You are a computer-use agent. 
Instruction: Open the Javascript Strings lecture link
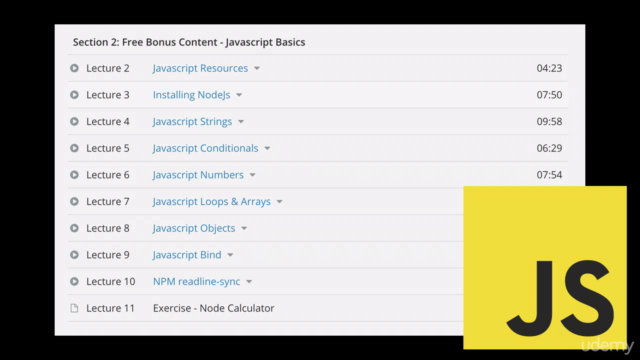pos(192,122)
